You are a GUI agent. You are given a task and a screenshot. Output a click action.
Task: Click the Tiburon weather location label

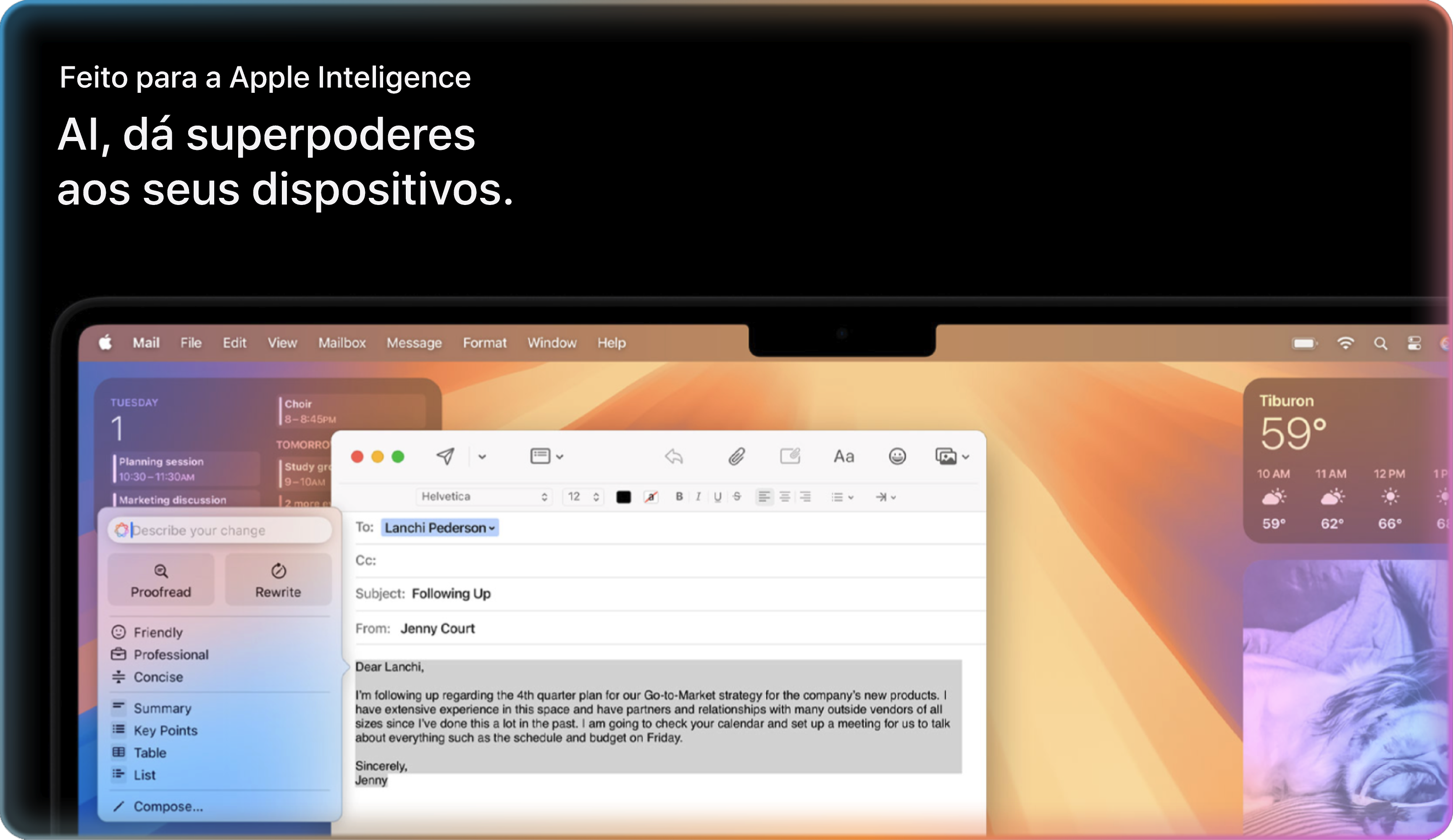tap(1286, 401)
